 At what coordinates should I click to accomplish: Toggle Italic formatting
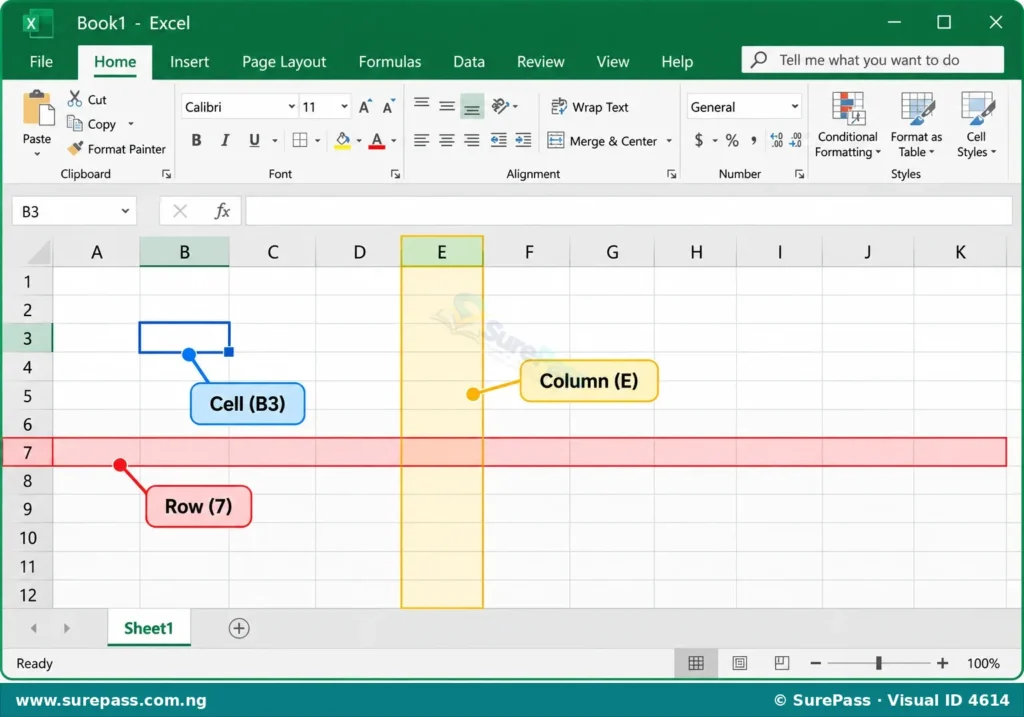[x=225, y=140]
